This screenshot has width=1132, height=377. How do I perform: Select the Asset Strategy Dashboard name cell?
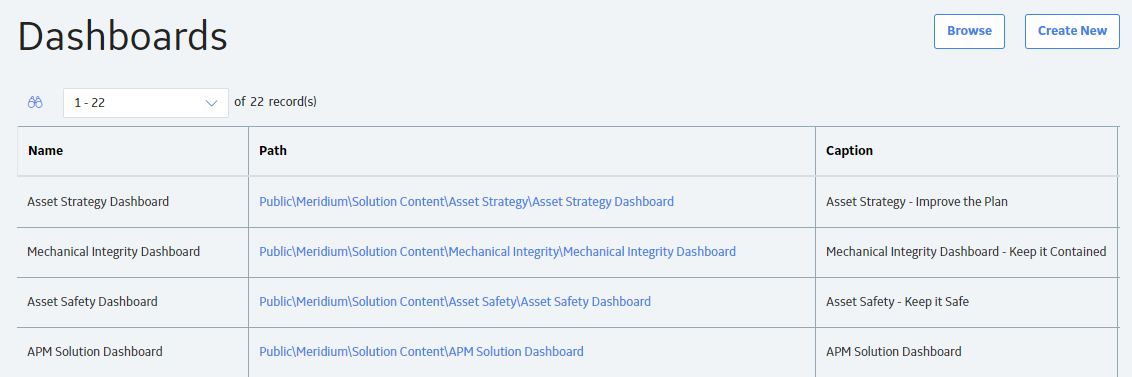tap(133, 202)
